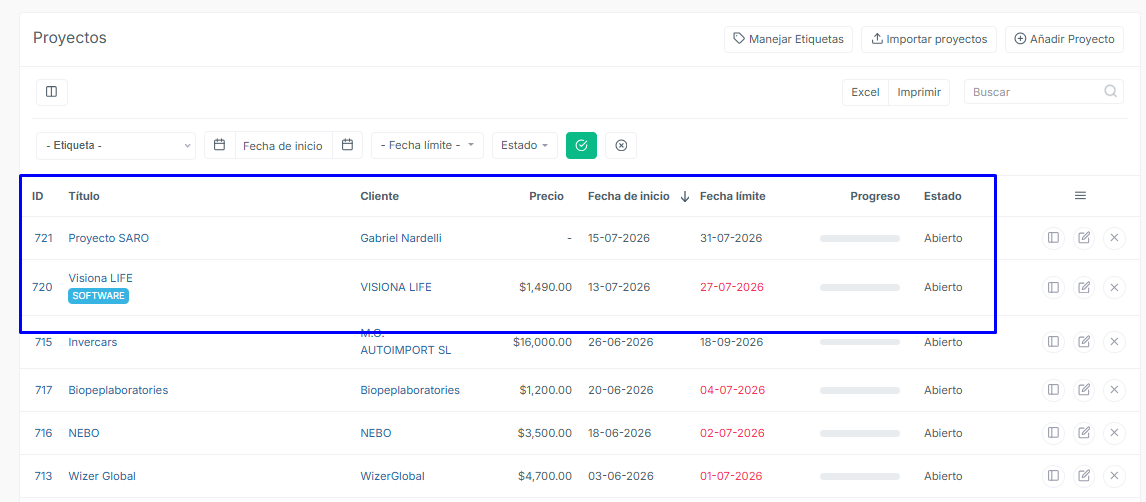The image size is (1146, 502).
Task: Click progress bar of Wizer Global
Action: coord(860,476)
